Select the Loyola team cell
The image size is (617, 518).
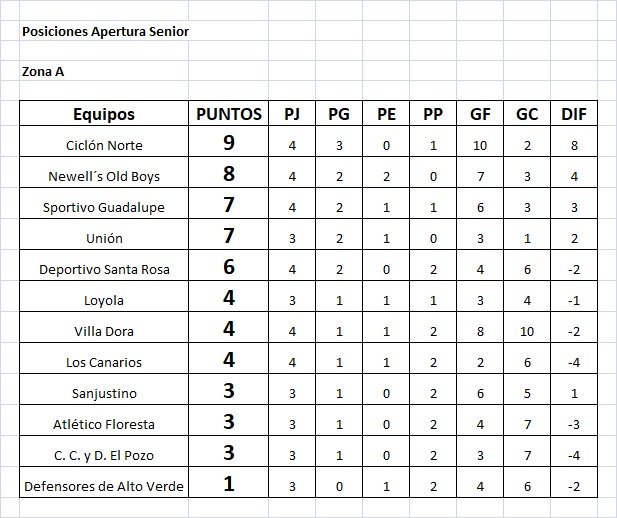pos(104,296)
